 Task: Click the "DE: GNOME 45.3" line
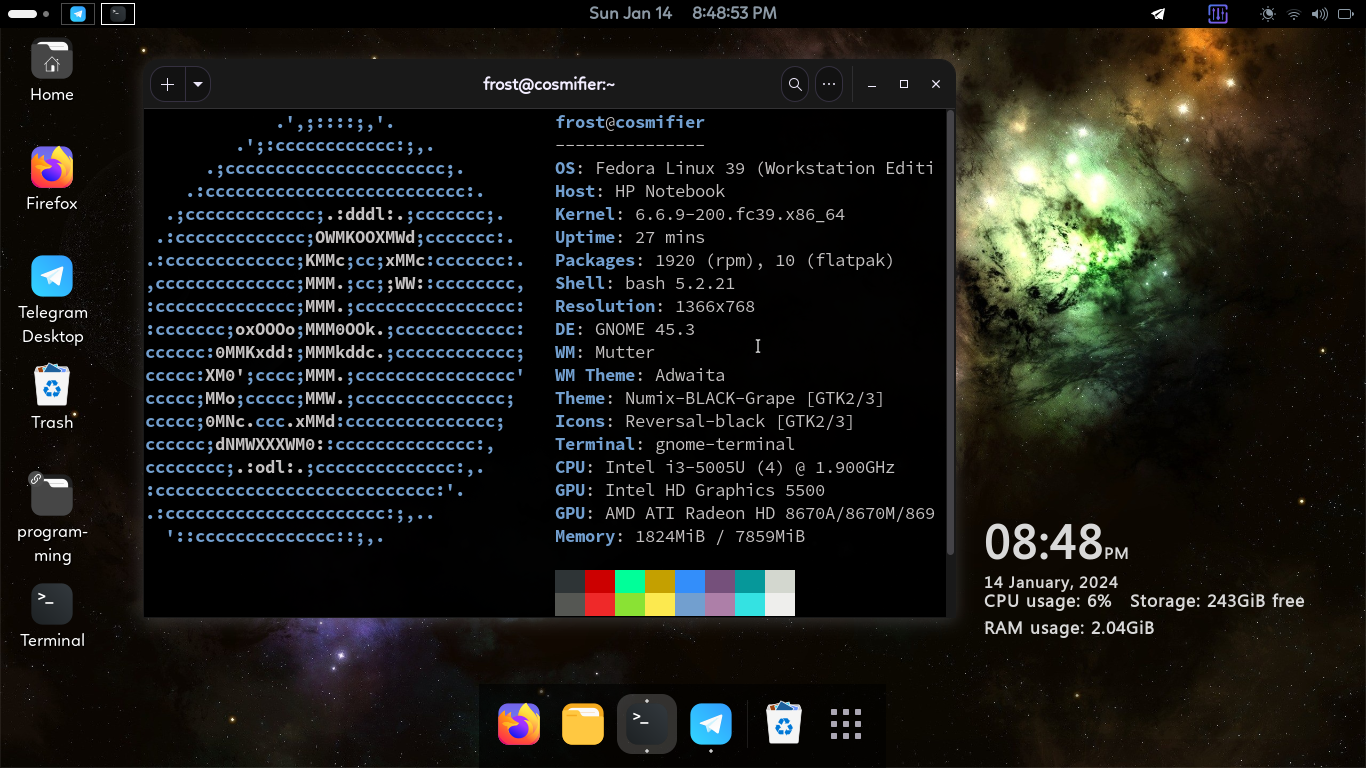[625, 329]
